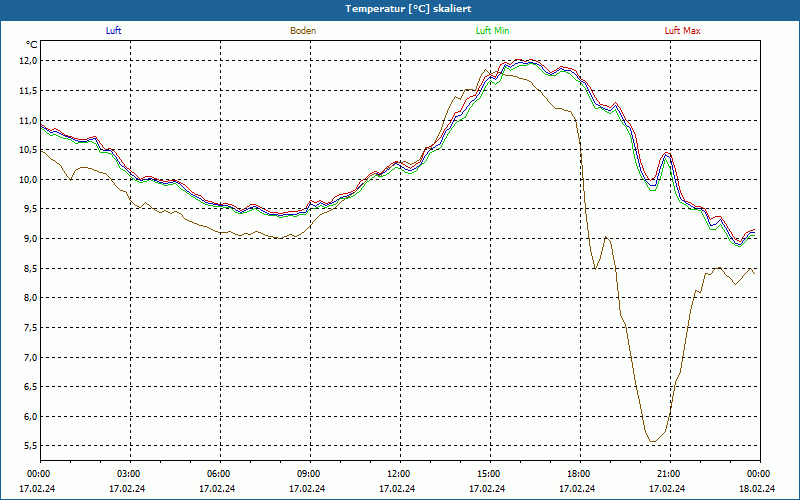Click the 6,5 y-axis value

coord(30,387)
